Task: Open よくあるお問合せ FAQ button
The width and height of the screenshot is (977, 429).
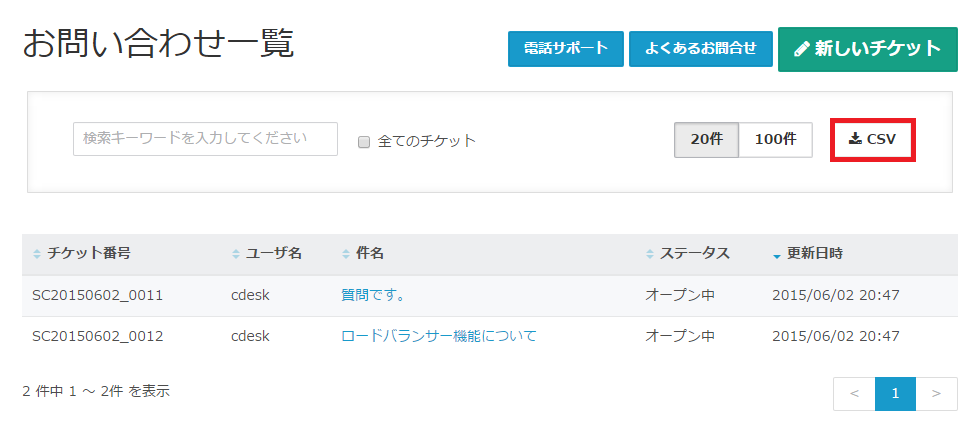Action: click(700, 49)
